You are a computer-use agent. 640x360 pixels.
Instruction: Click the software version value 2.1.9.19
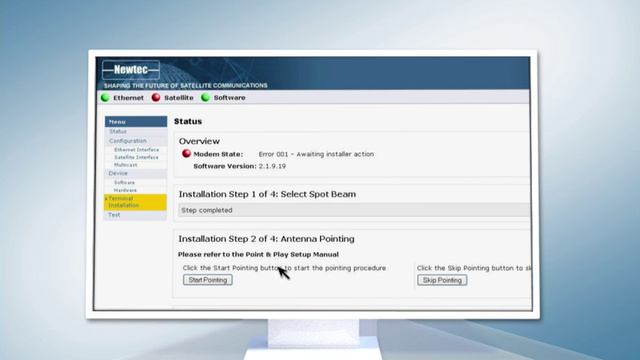272,166
